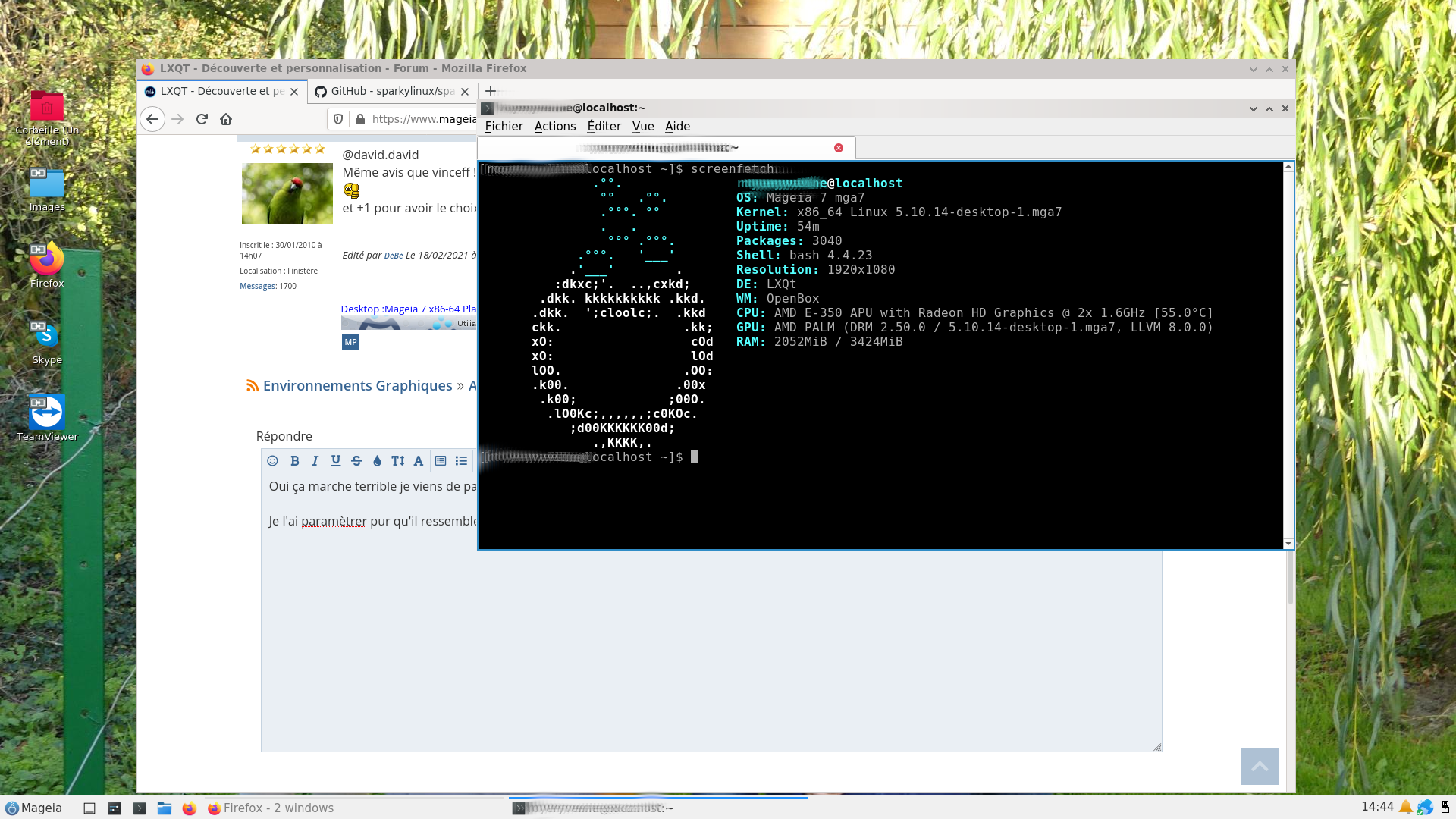The image size is (1456, 819).
Task: Open the Vue menu in terminal
Action: pos(643,127)
